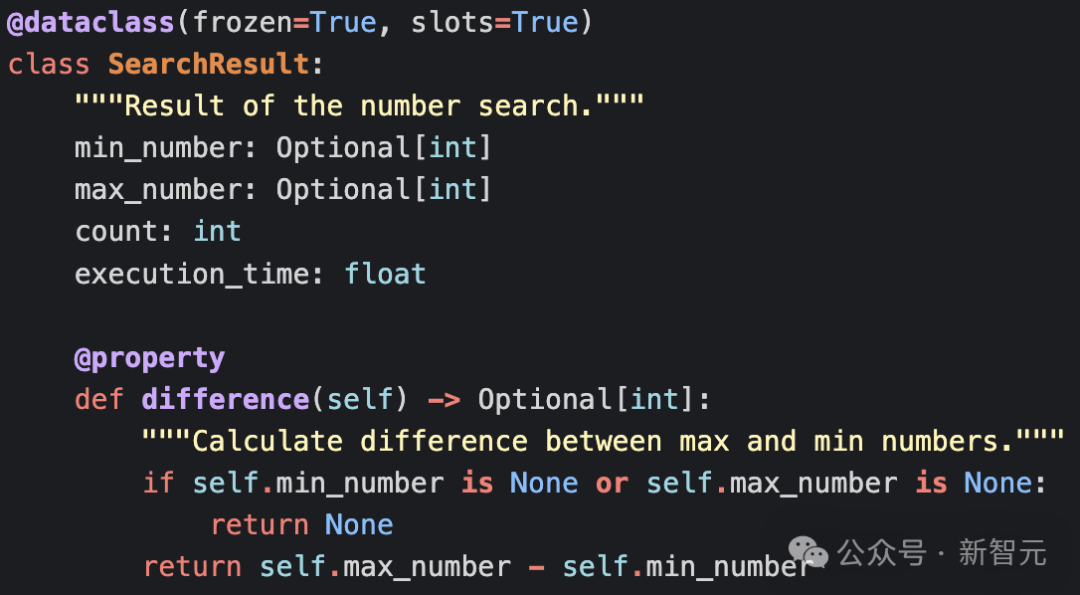This screenshot has height=595, width=1080.
Task: Click the minus operator in the final return
Action: click(536, 567)
